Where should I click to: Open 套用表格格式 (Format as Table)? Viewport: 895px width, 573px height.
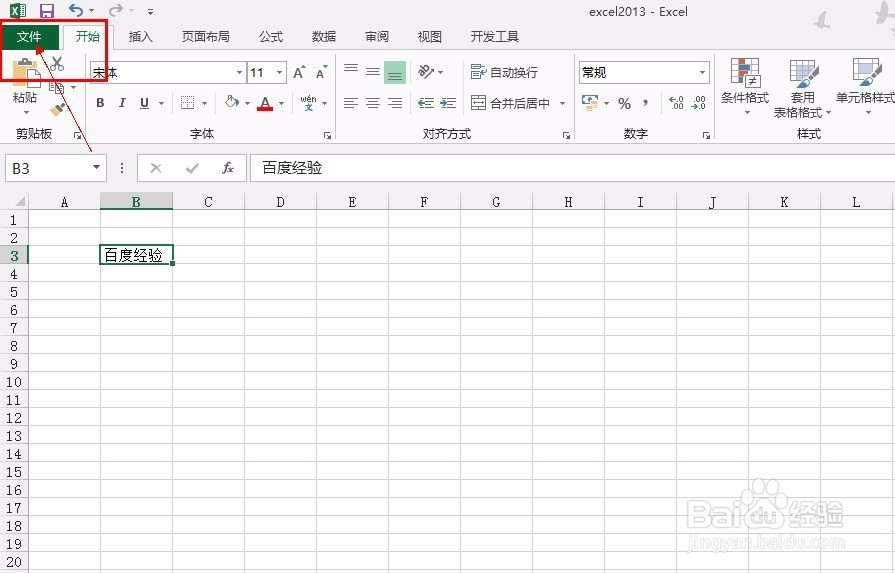coord(802,88)
